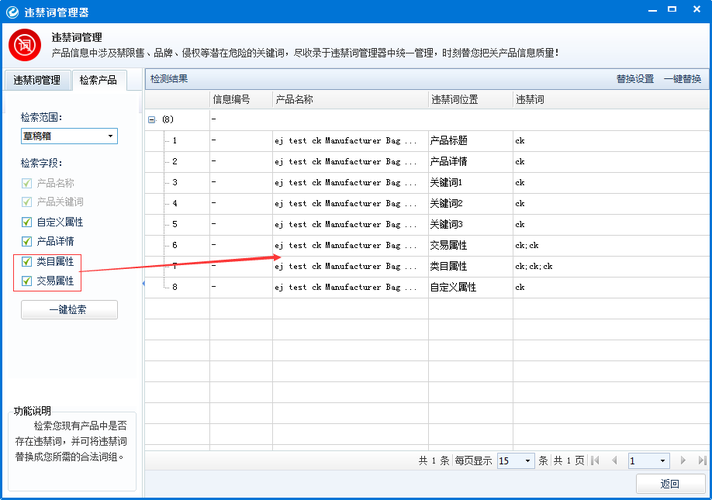Click the red 违禁词管理 logo icon
Image resolution: width=712 pixels, height=500 pixels.
pyautogui.click(x=24, y=46)
